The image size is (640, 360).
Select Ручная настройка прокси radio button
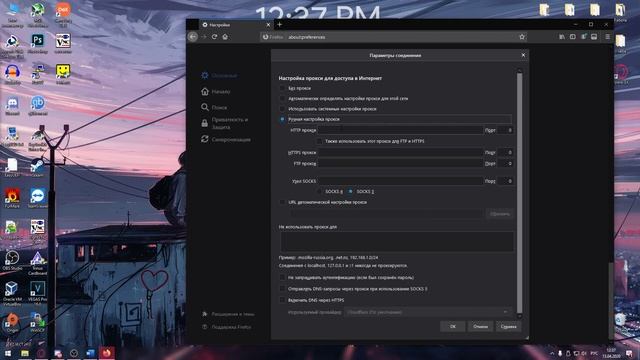(x=282, y=119)
